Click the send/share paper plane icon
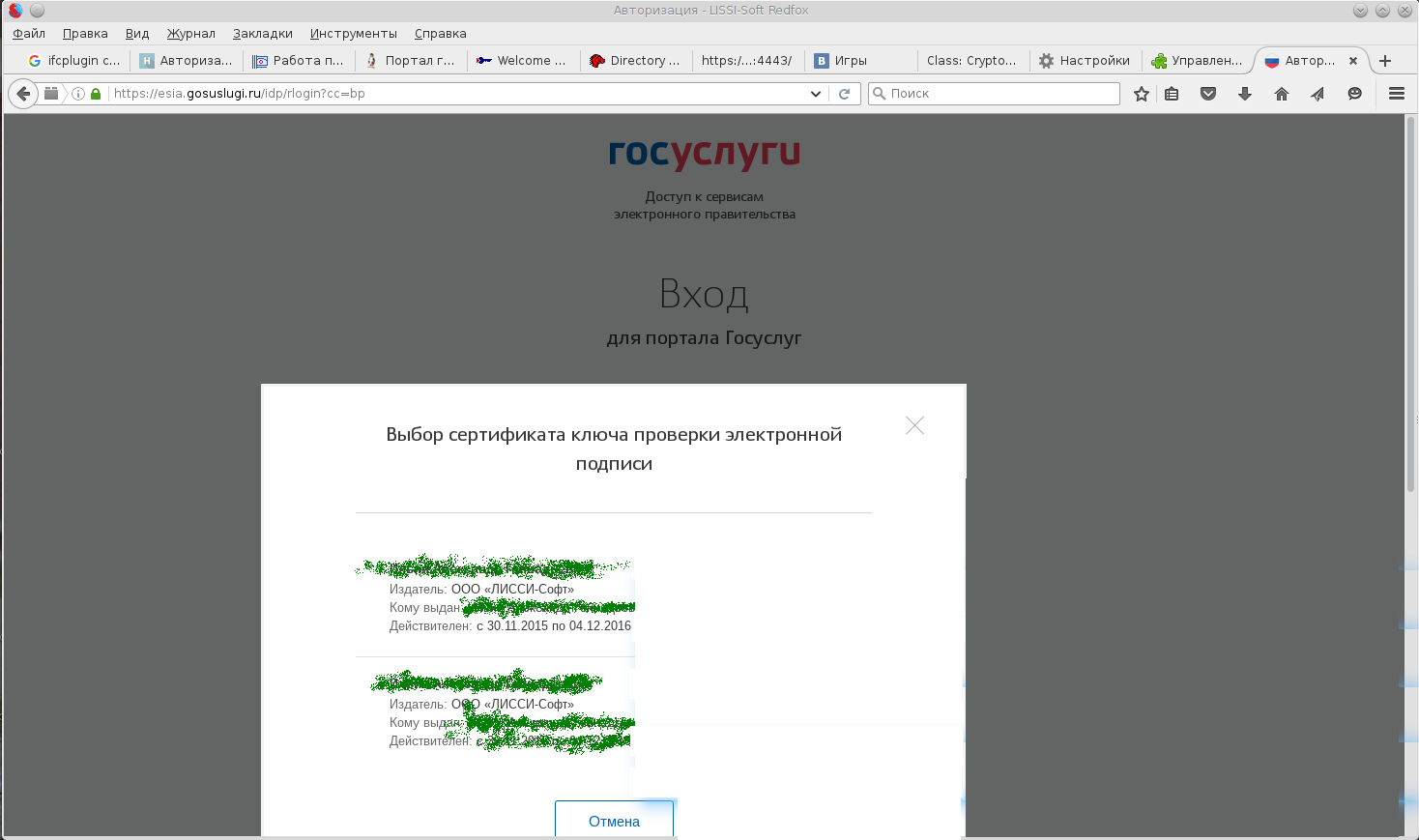This screenshot has width=1419, height=840. 1318,94
